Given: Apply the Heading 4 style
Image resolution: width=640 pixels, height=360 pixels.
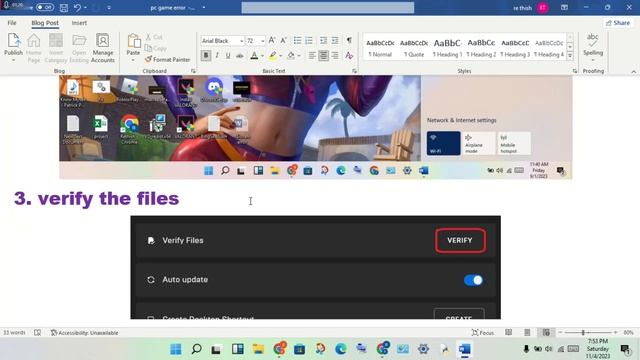Looking at the screenshot, I should [549, 48].
